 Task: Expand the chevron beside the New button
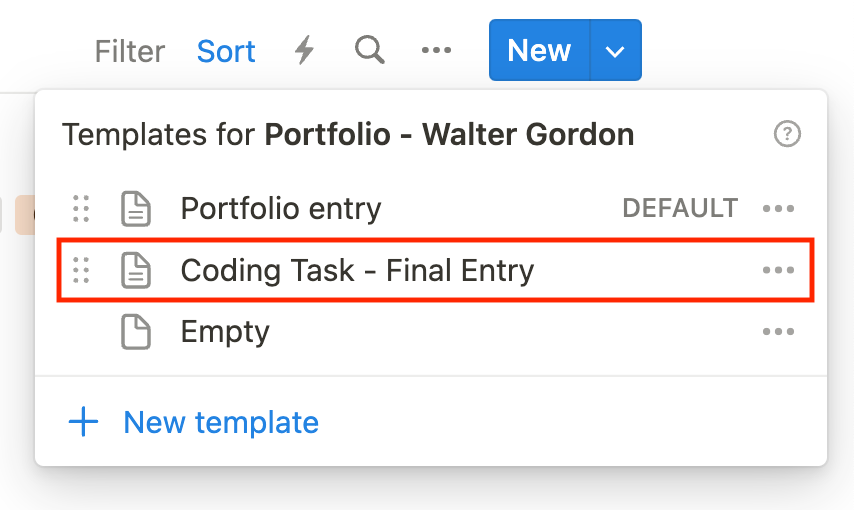[615, 51]
